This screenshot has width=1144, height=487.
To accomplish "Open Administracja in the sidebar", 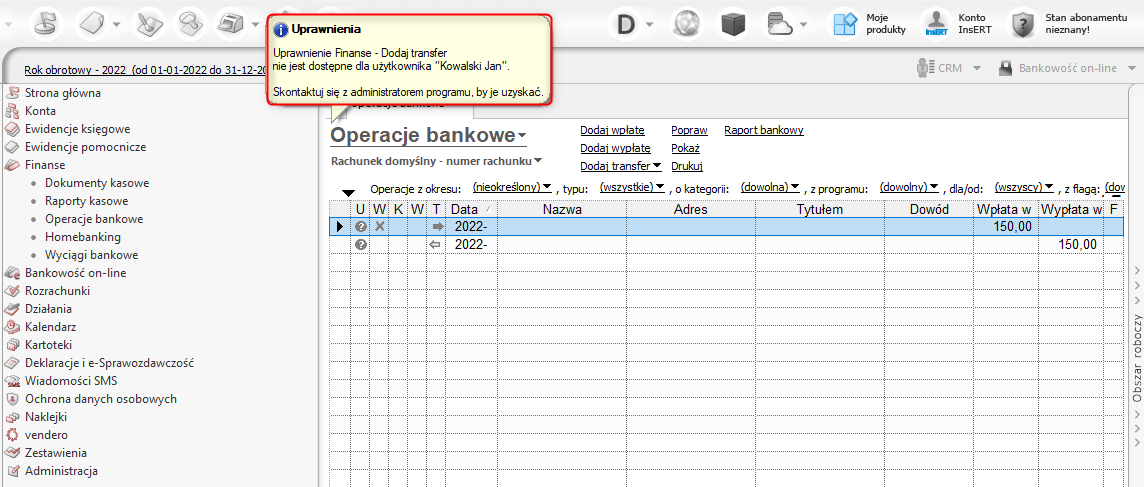I will (x=61, y=471).
